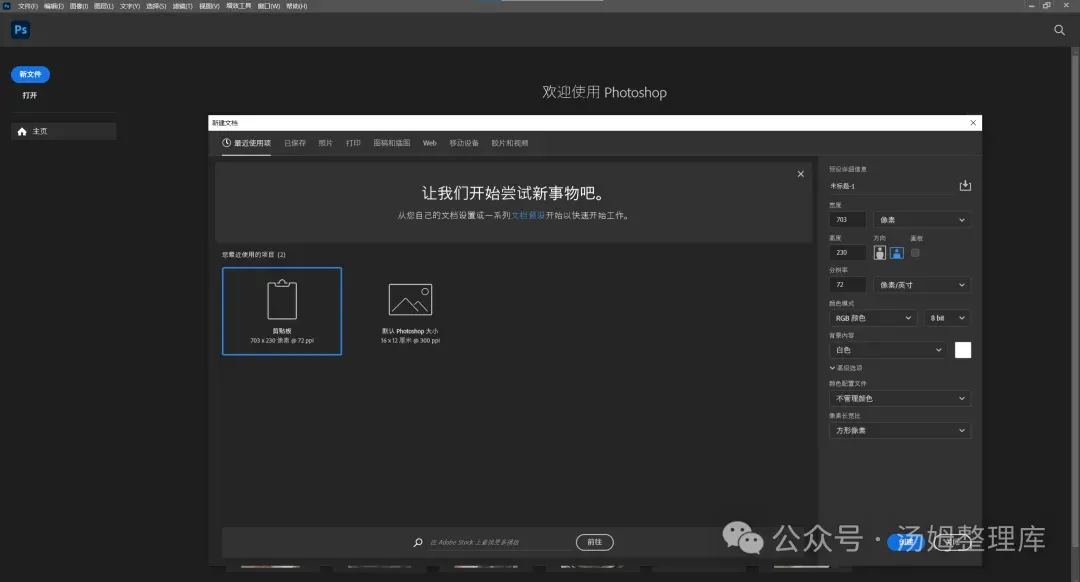Click the 打开 button in left sidebar
Image resolution: width=1080 pixels, height=582 pixels.
pyautogui.click(x=30, y=96)
